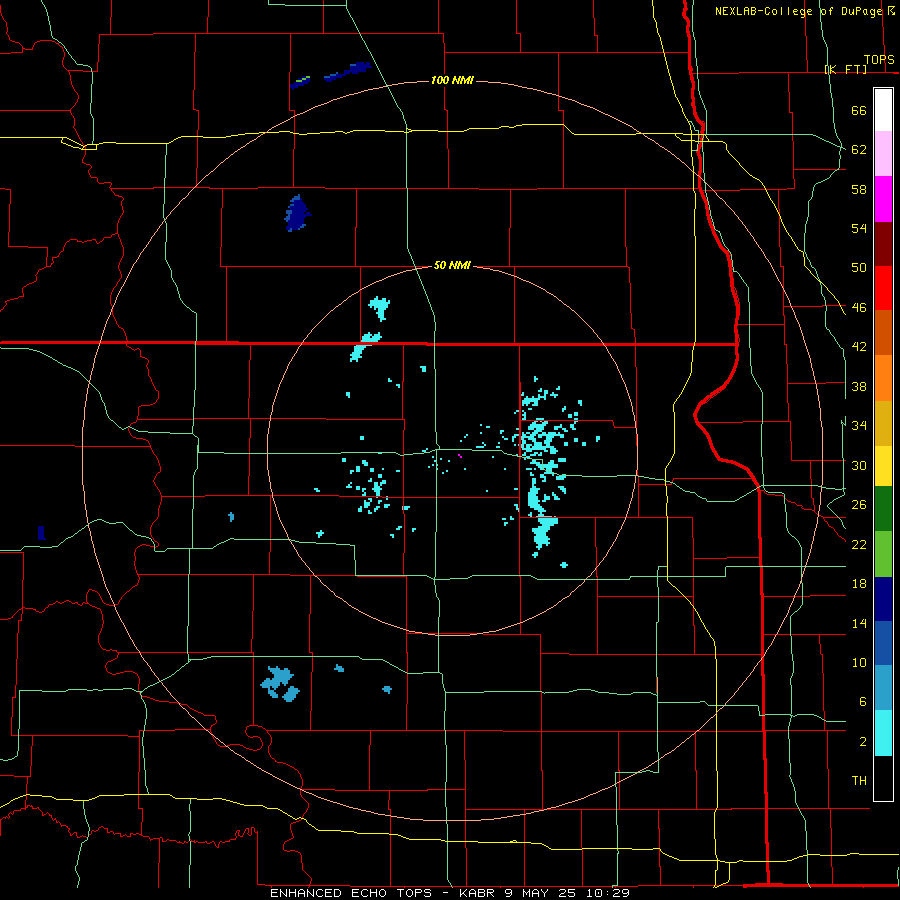Screen dimensions: 900x900
Task: Click the cyan legend swatch
Action: click(x=883, y=734)
